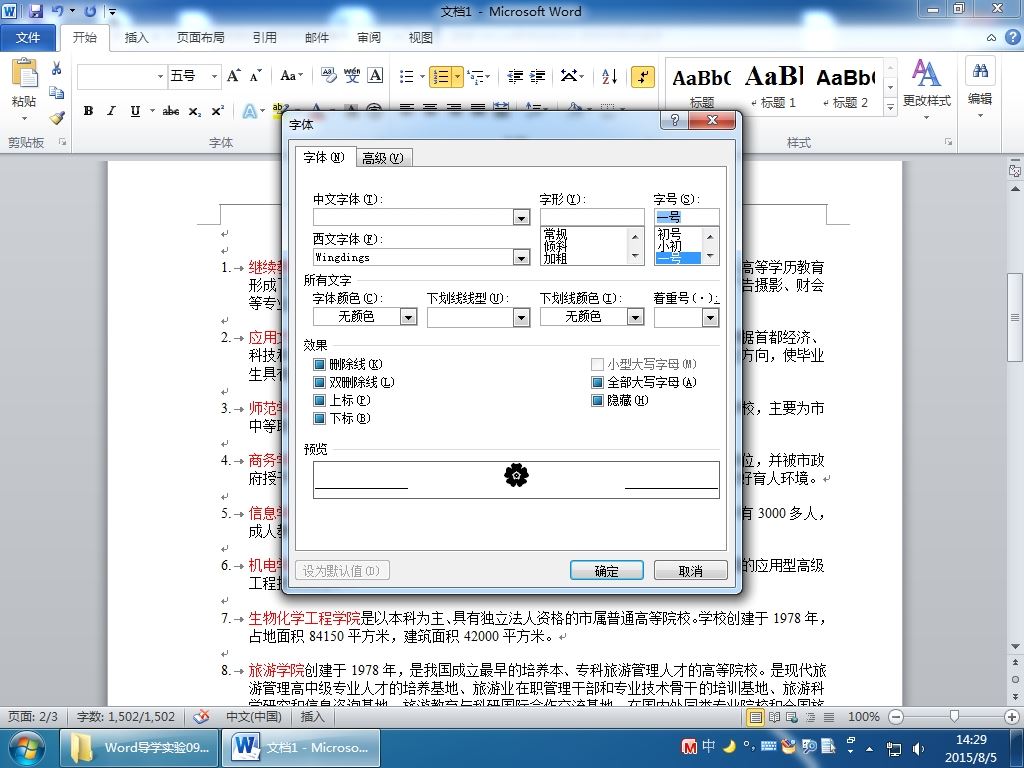1024x768 pixels.
Task: Select 加粗 in font style list
Action: [x=556, y=259]
